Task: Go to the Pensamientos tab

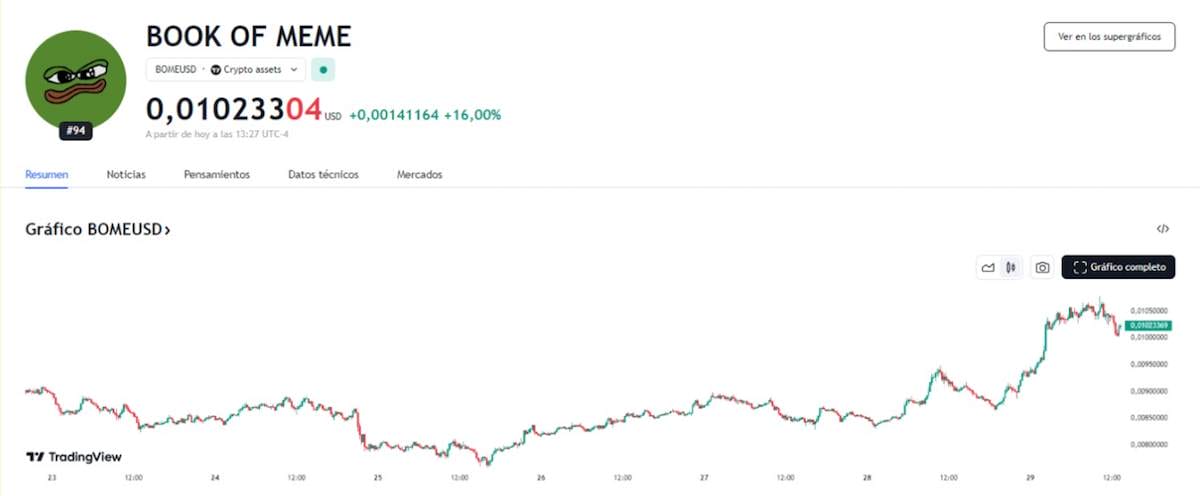Action: click(x=217, y=175)
